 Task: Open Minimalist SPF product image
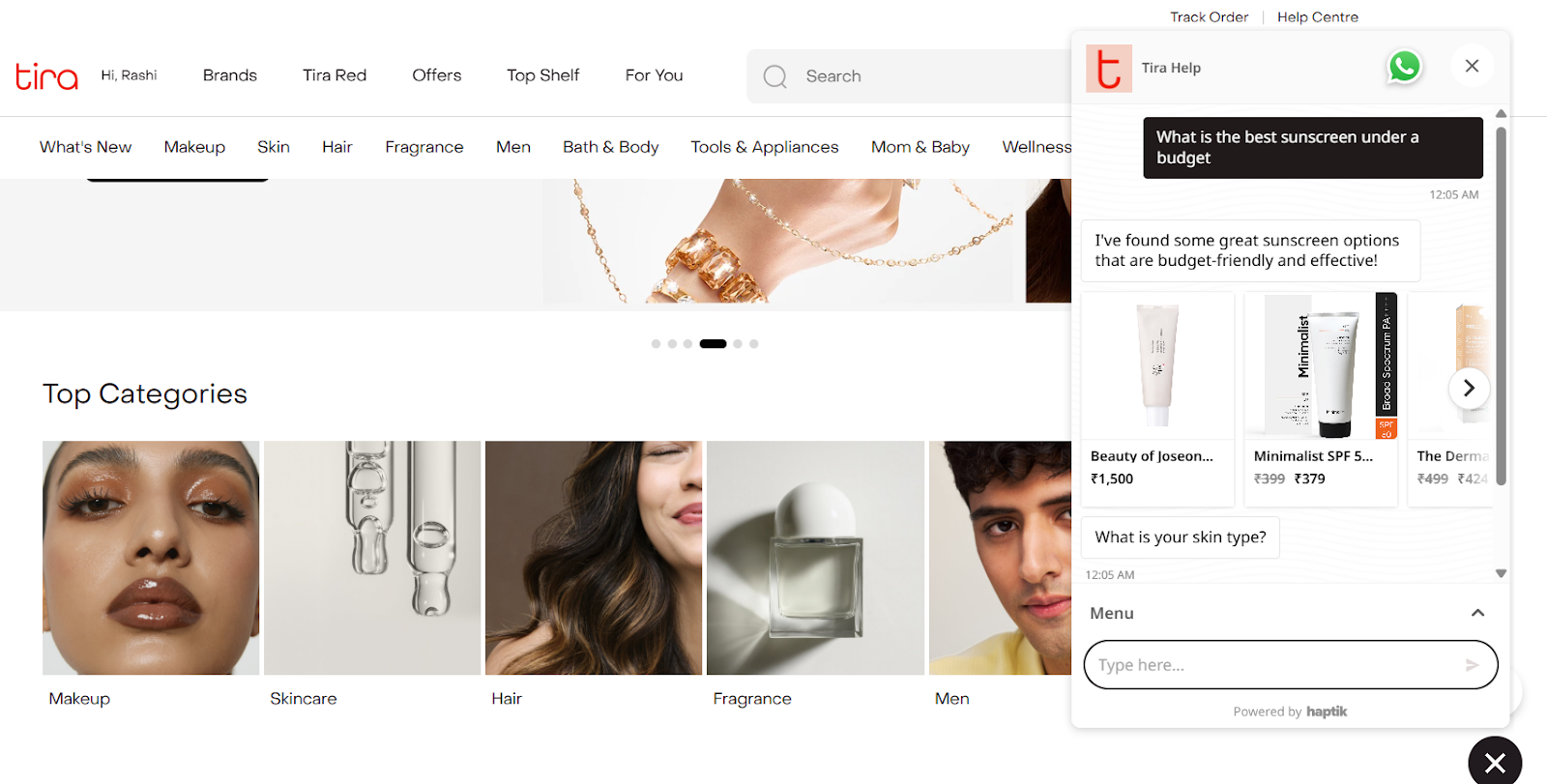point(1321,365)
